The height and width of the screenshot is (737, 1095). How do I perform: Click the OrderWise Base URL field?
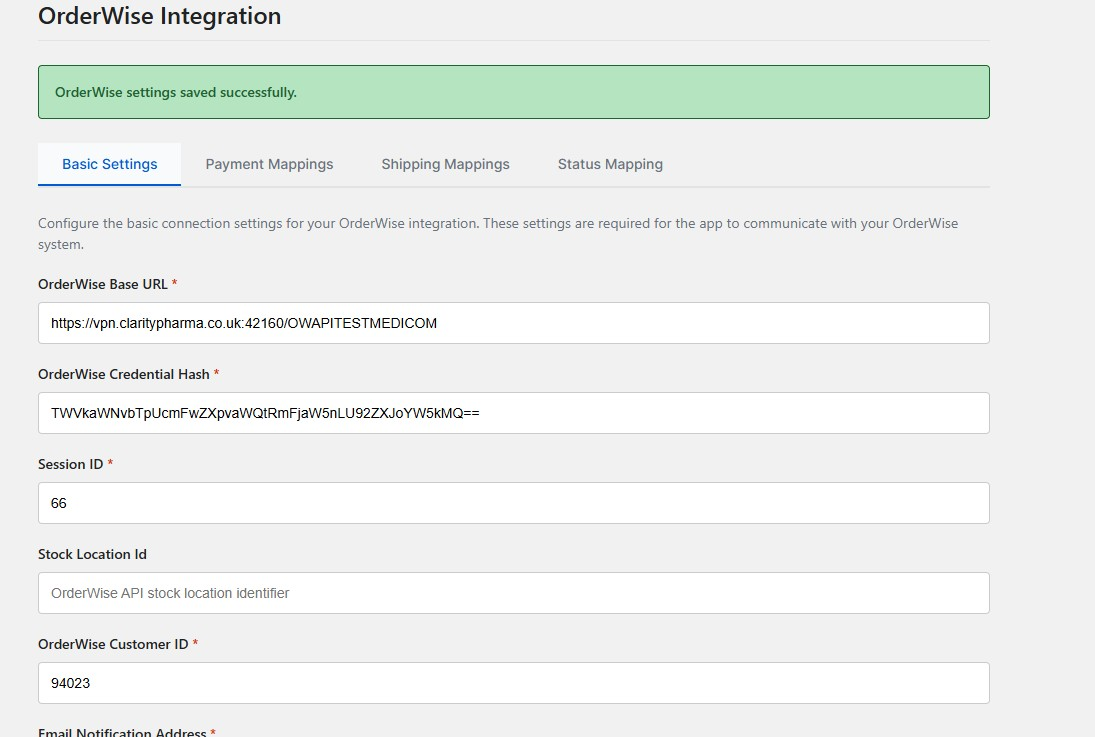(514, 323)
